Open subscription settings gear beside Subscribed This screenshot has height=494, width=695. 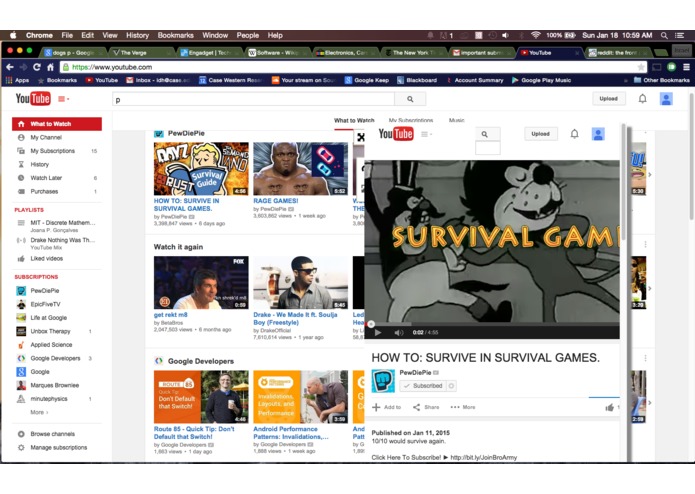click(452, 386)
